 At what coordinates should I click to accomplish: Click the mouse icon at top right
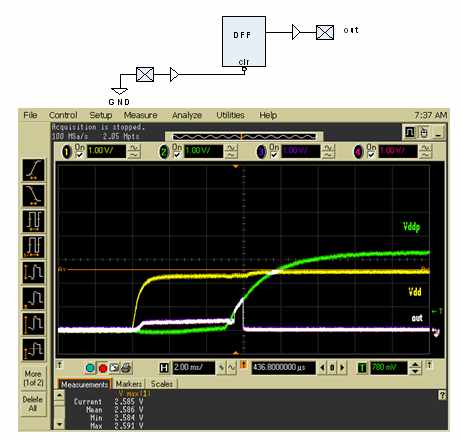(x=424, y=132)
